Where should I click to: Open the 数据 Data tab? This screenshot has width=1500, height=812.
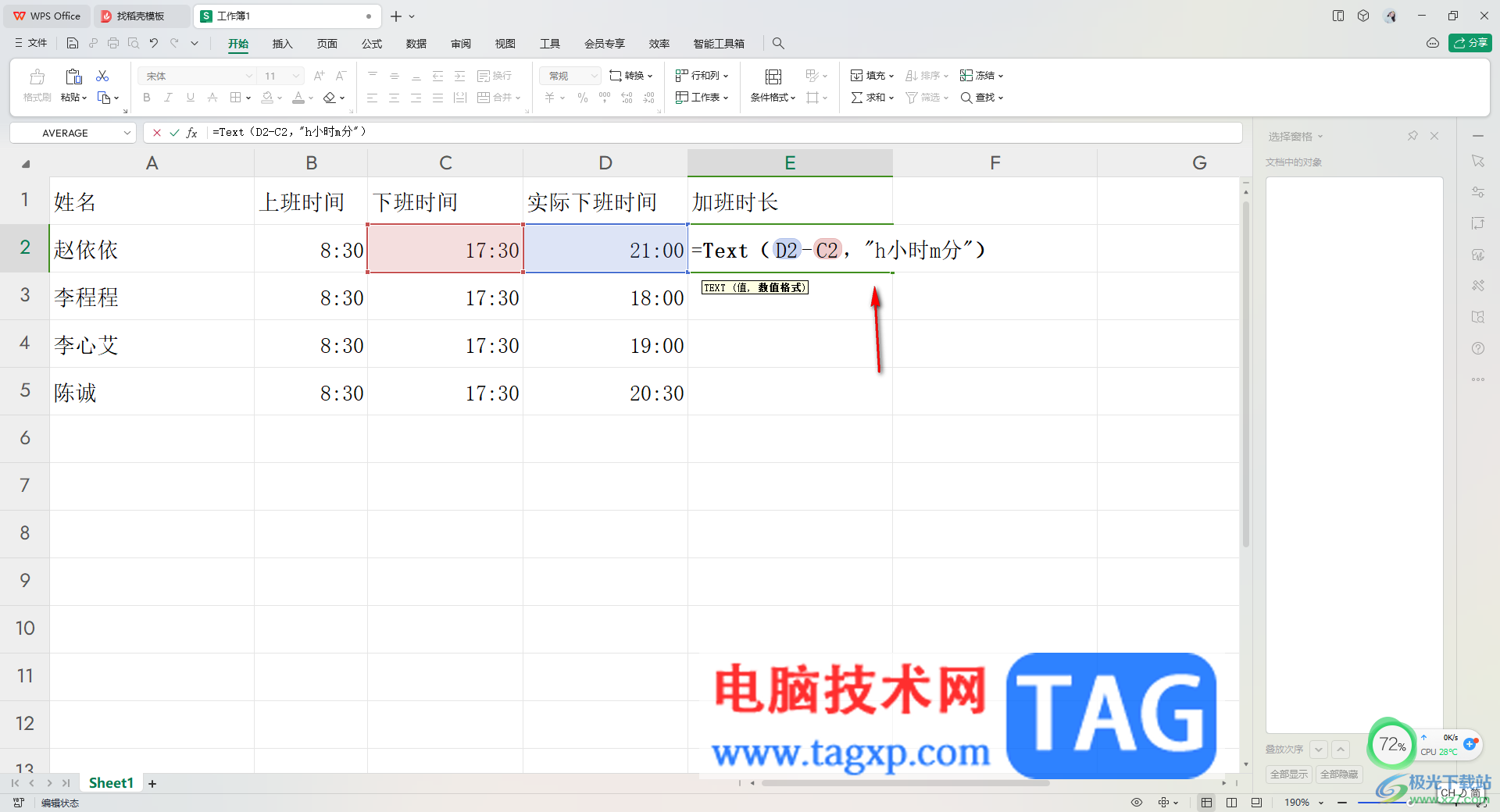416,44
